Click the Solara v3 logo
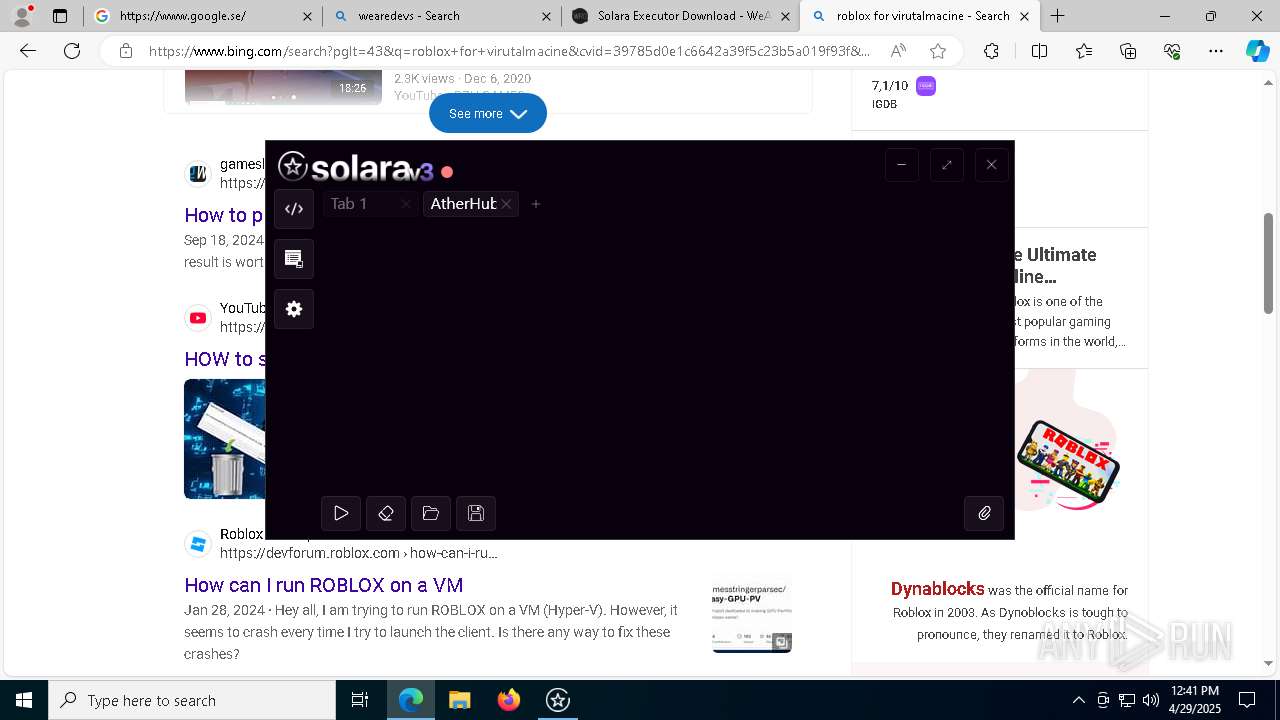 coord(355,167)
